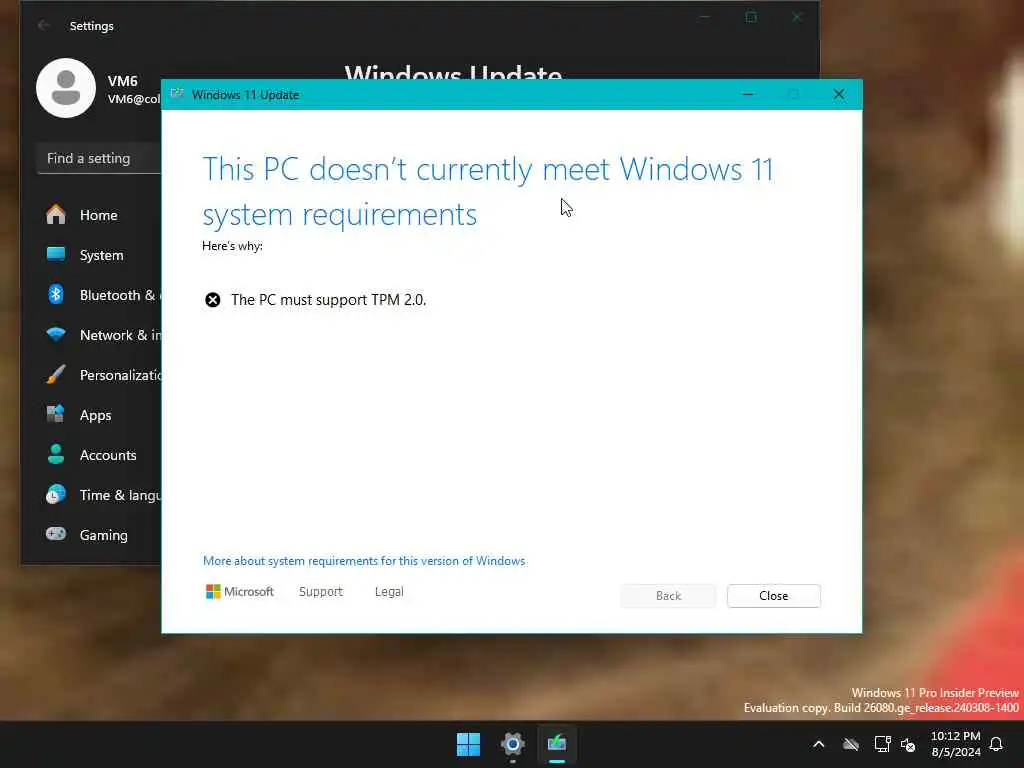Click the VM6 user avatar in Settings
The image size is (1024, 768).
pyautogui.click(x=66, y=88)
